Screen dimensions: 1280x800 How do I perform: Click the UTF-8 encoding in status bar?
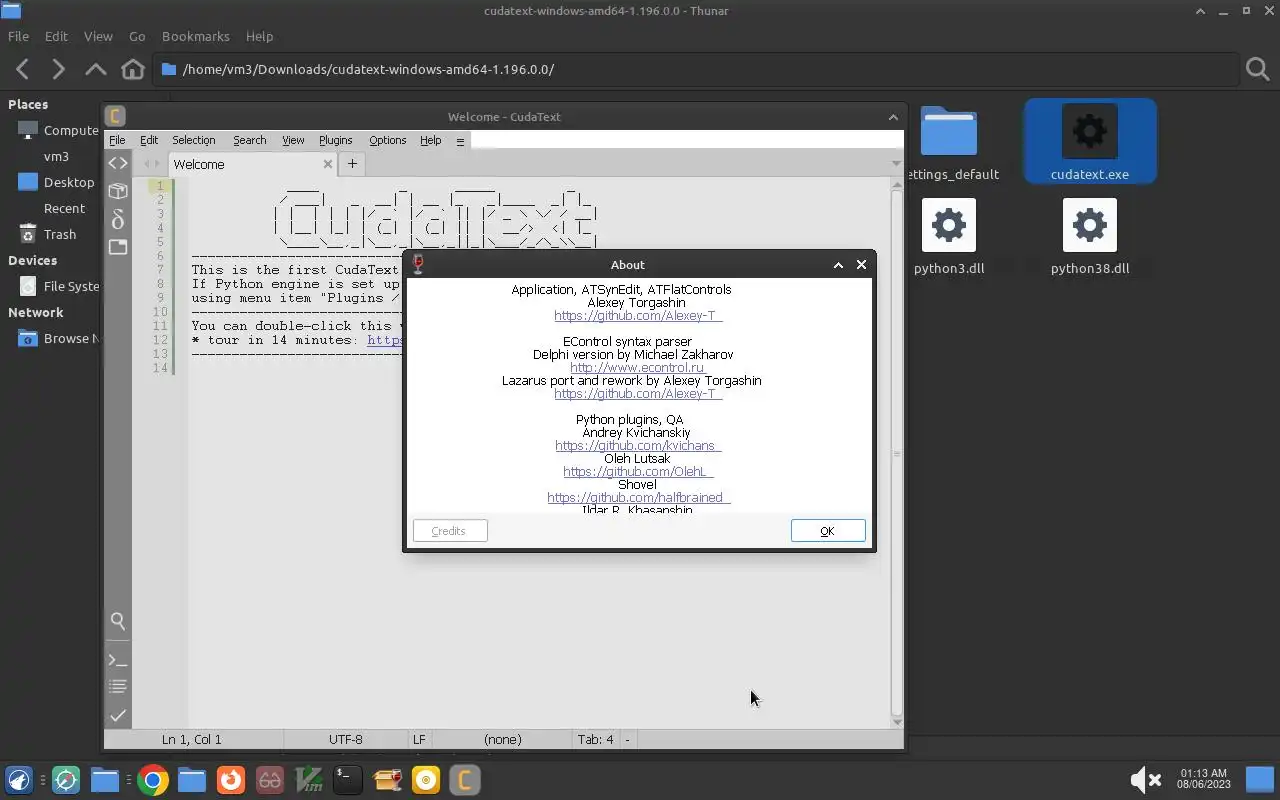pos(346,740)
